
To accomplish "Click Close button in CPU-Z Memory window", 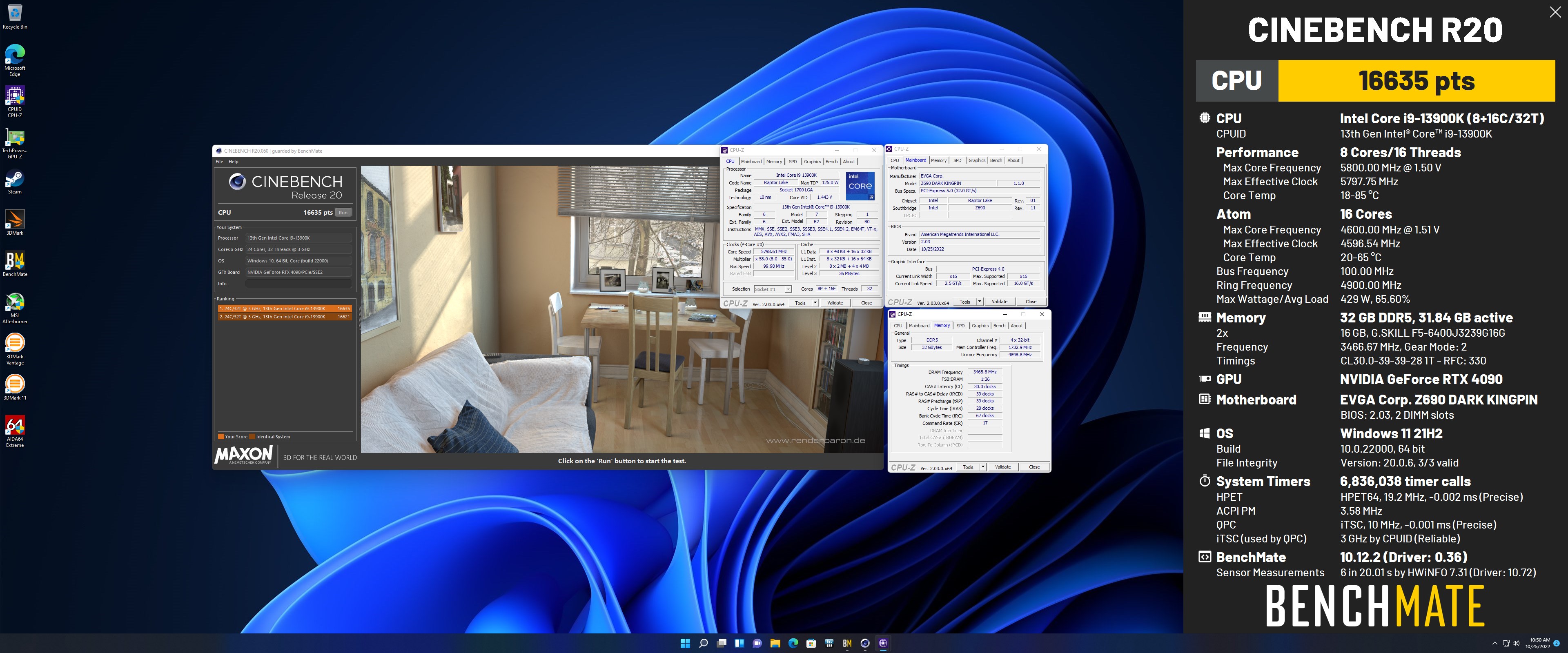I will (1034, 467).
